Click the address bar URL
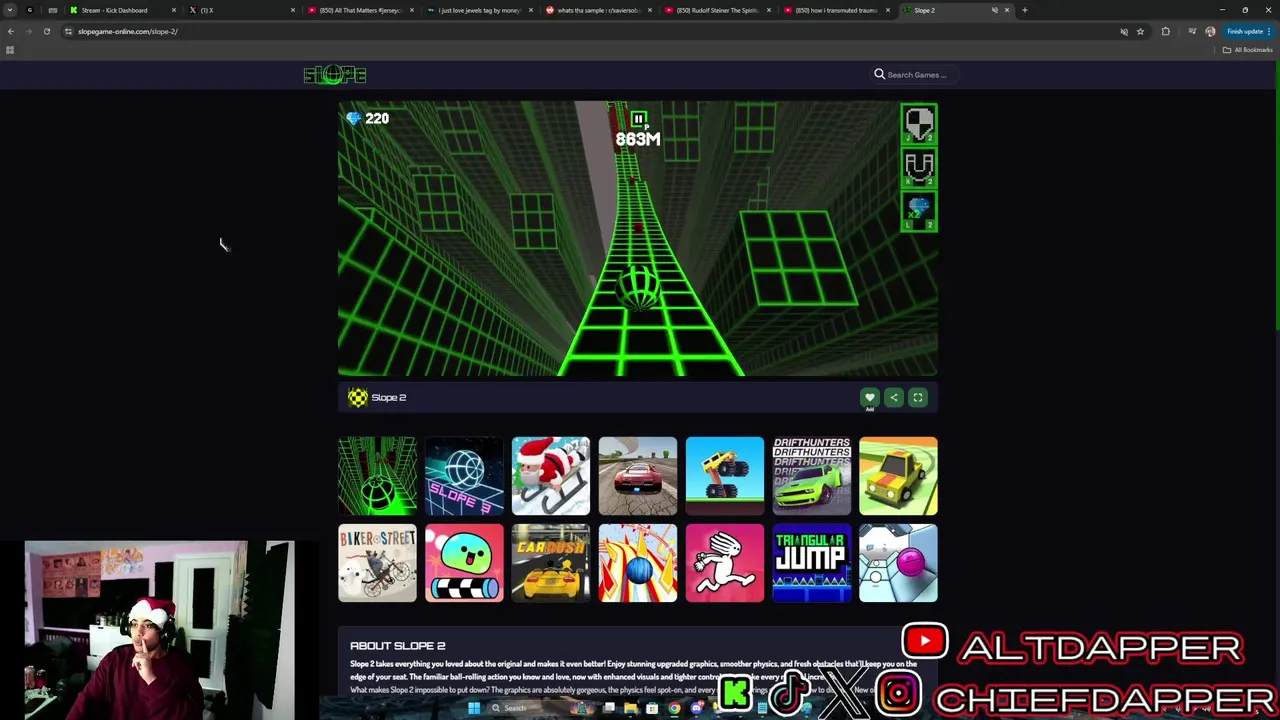The image size is (1280, 720). (127, 31)
